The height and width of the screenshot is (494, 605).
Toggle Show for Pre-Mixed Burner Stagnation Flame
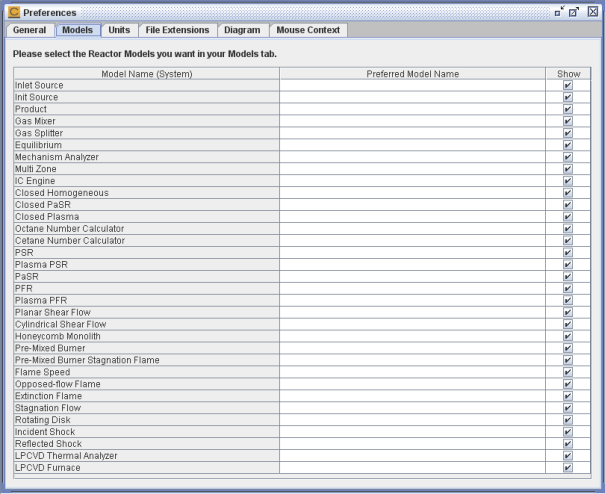568,360
